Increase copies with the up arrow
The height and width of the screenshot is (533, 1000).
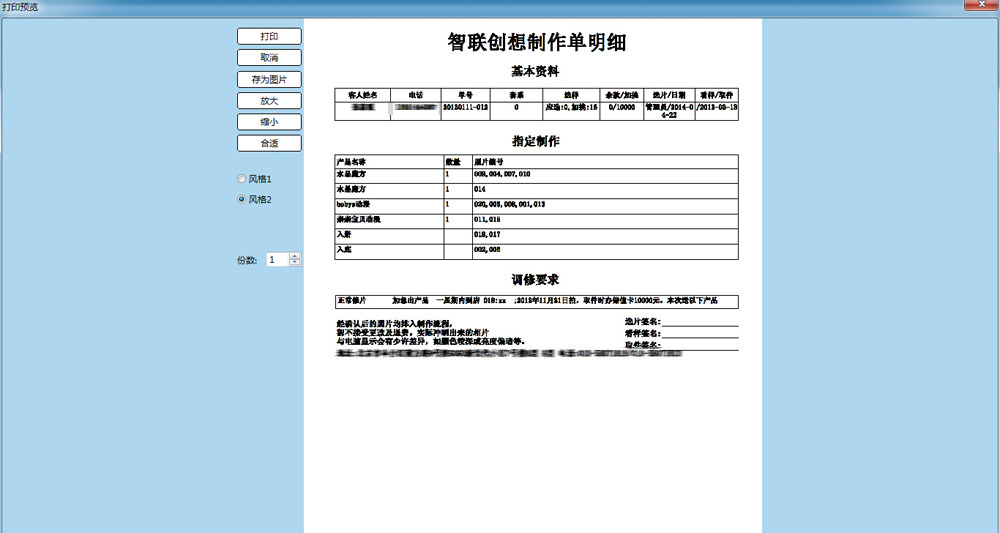click(x=295, y=256)
